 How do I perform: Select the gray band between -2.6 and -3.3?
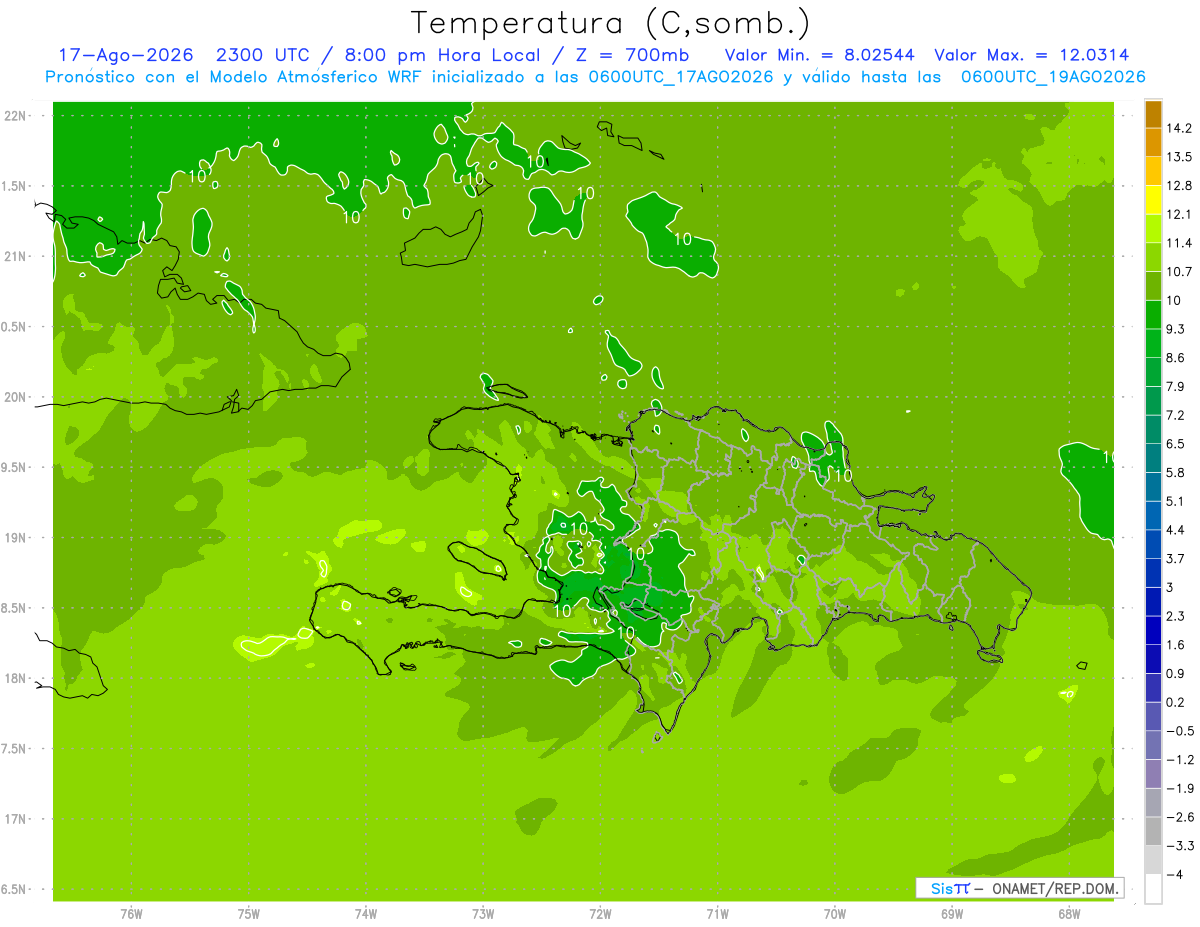pos(1153,831)
